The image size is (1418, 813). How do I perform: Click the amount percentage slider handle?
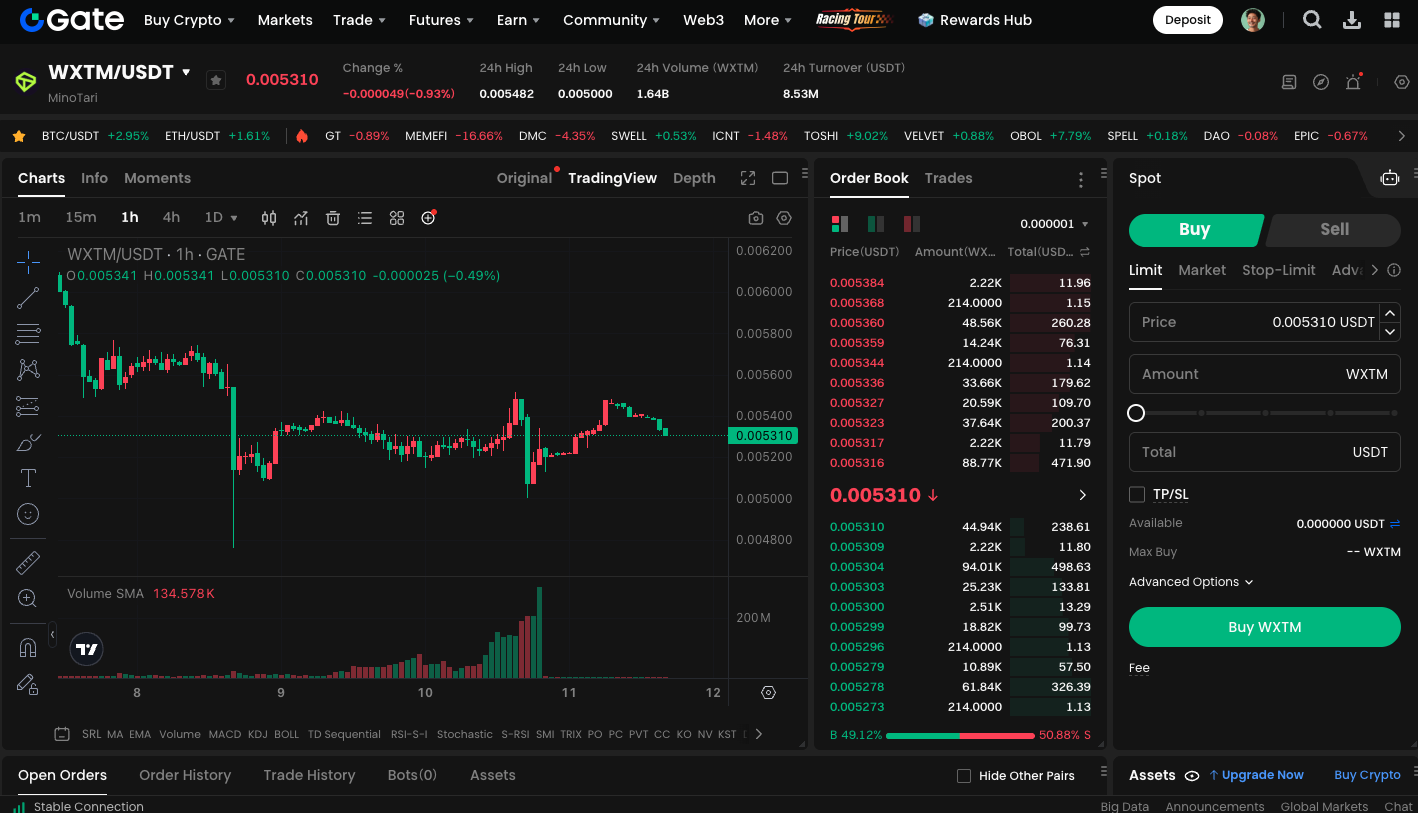(x=1136, y=413)
